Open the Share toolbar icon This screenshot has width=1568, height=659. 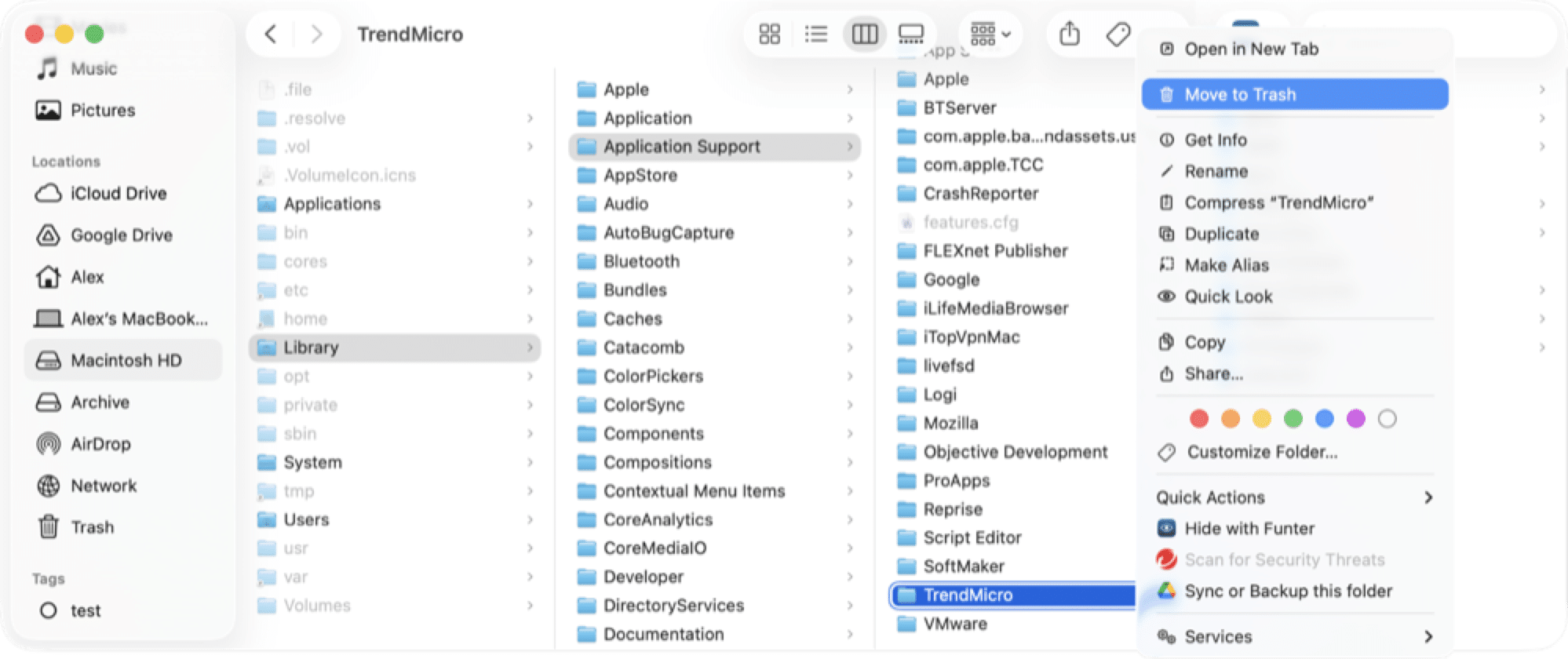coord(1070,35)
